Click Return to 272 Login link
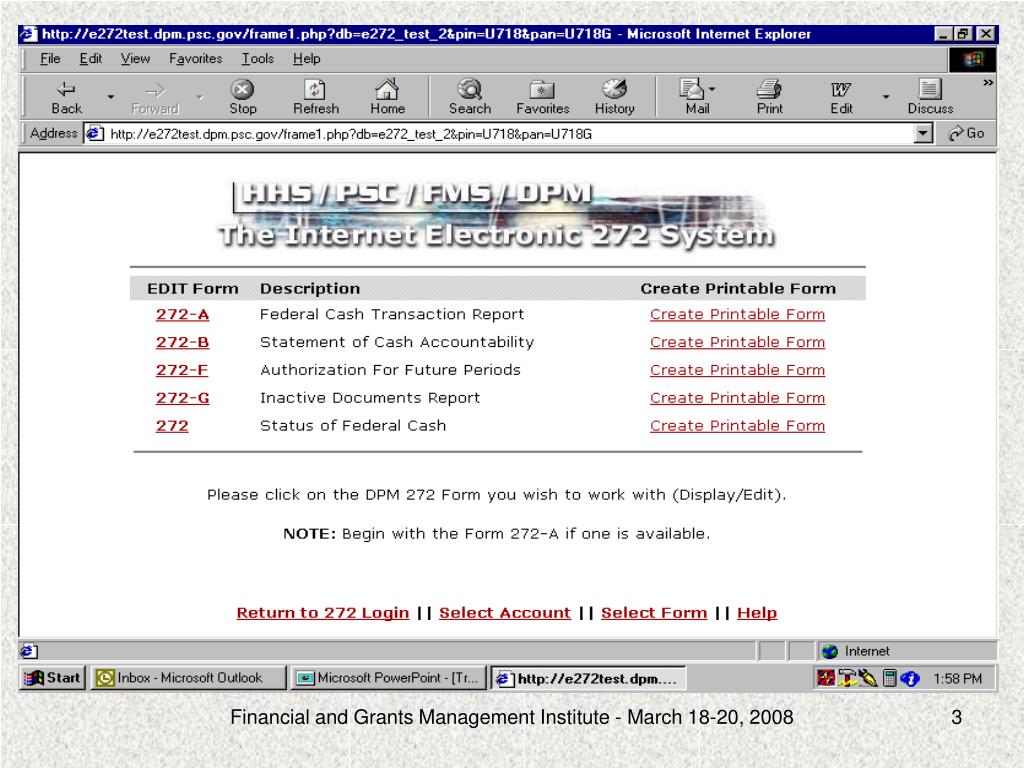The width and height of the screenshot is (1024, 768). (x=323, y=613)
